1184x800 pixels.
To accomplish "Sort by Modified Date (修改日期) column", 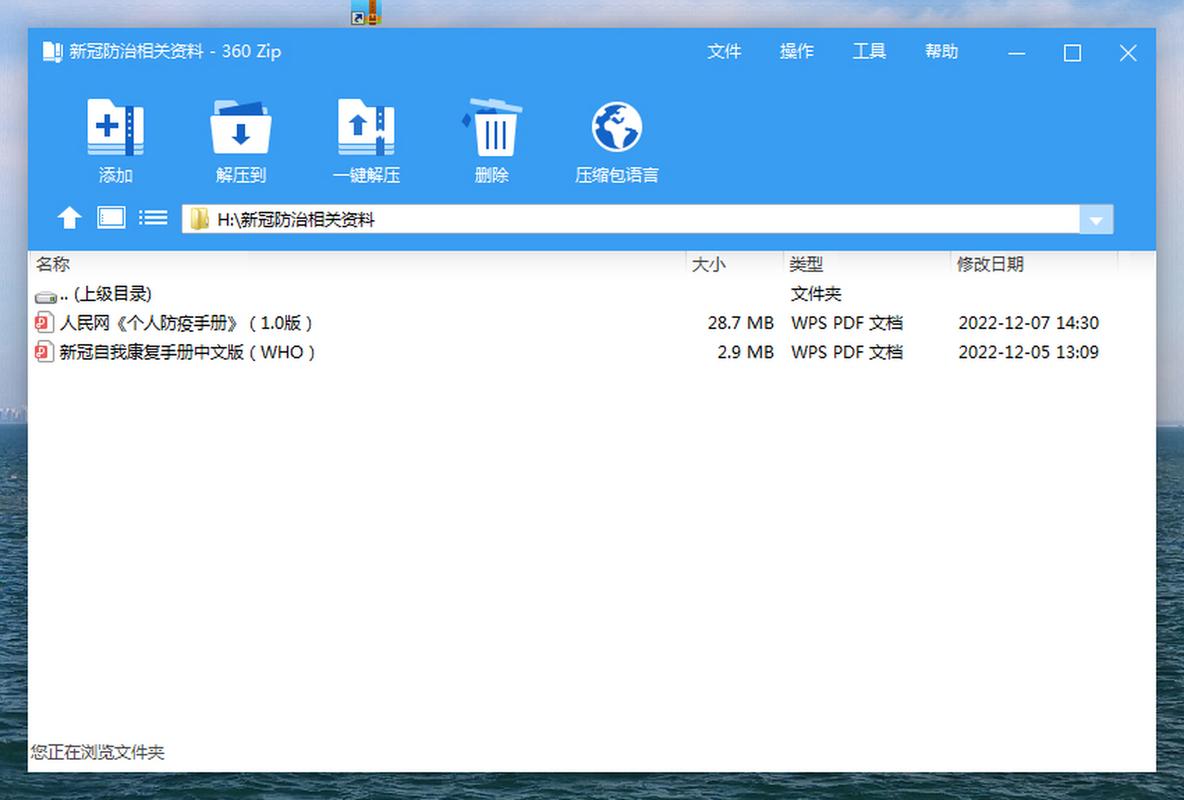I will [x=990, y=264].
